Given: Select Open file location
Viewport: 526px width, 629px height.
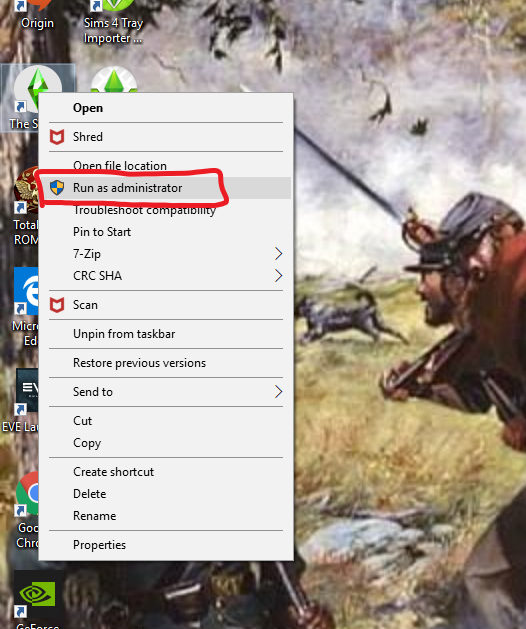Looking at the screenshot, I should coord(166,166).
